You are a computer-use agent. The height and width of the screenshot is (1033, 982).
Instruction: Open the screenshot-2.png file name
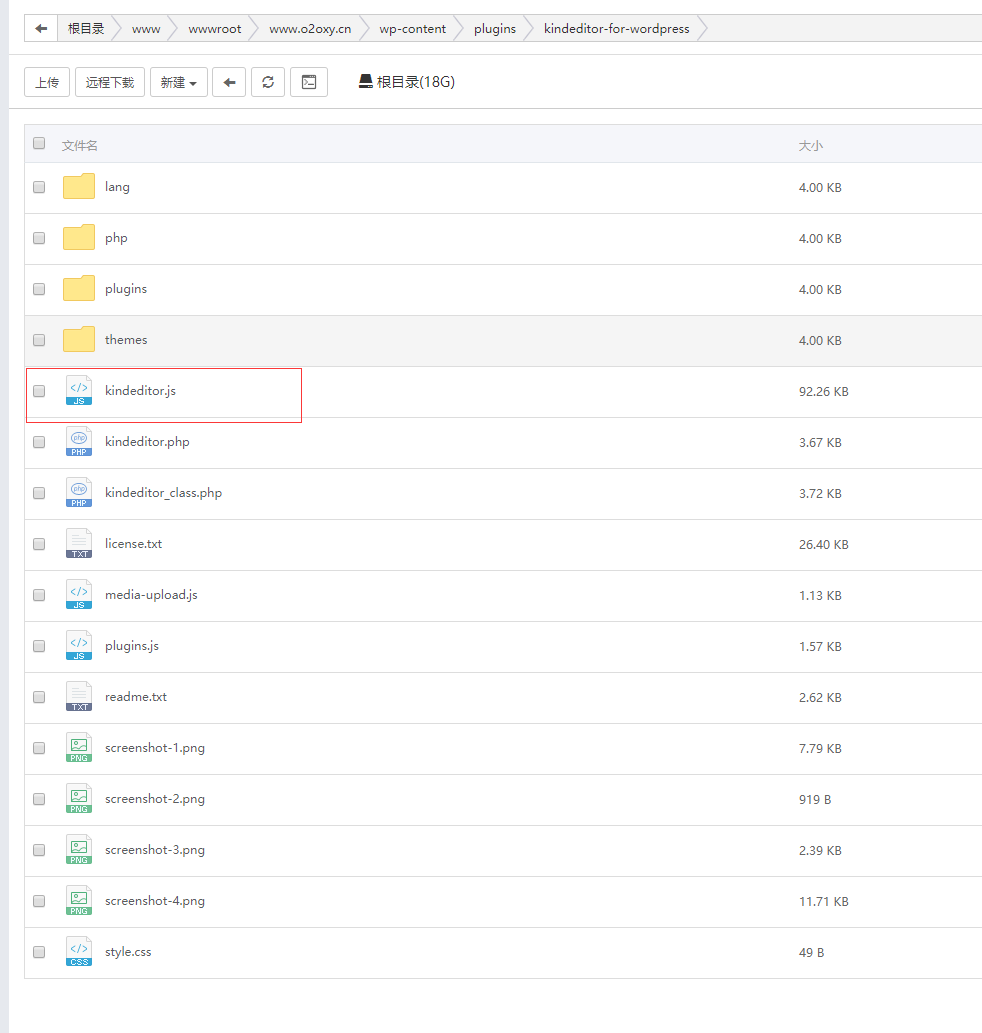point(155,799)
